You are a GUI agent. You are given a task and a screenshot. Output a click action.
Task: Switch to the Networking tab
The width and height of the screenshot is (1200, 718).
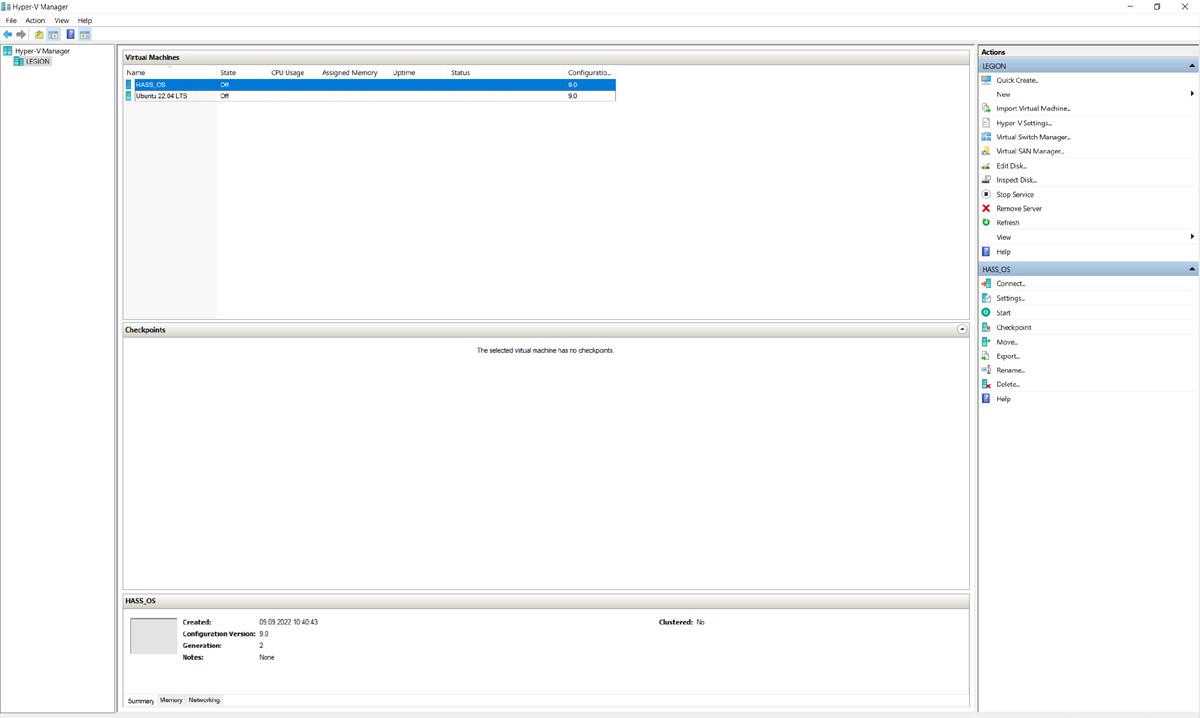tap(204, 700)
